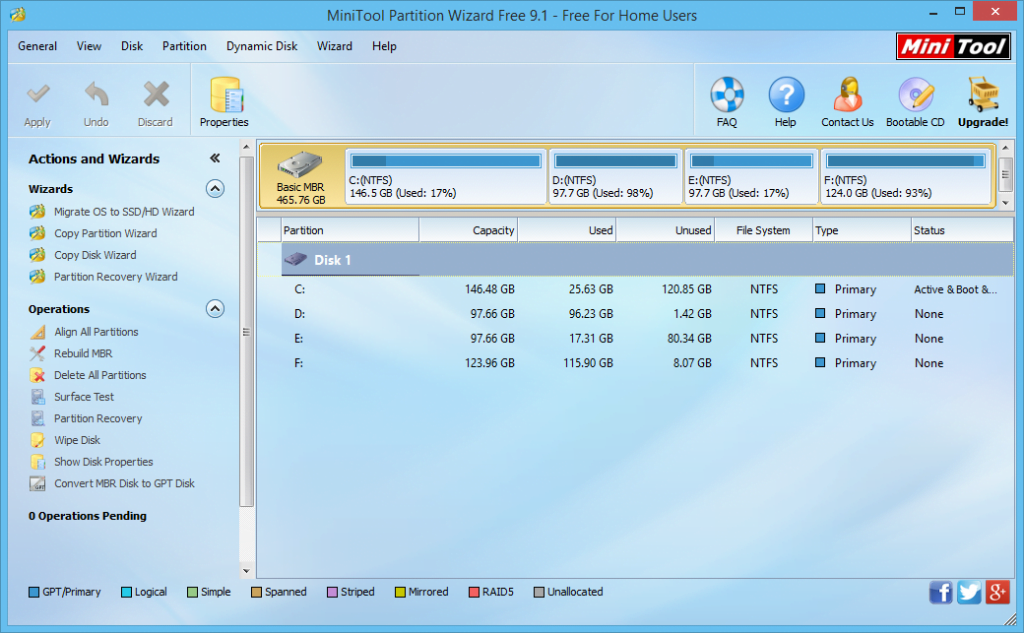The width and height of the screenshot is (1024, 633).
Task: Collapse the Operations section
Action: [215, 308]
